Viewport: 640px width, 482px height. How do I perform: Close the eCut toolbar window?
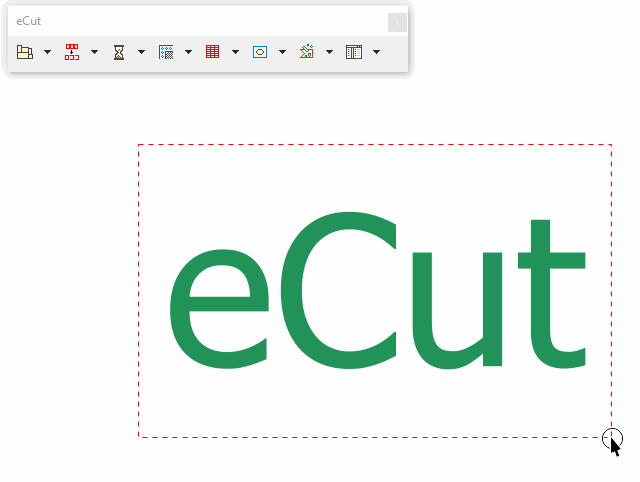pyautogui.click(x=397, y=22)
